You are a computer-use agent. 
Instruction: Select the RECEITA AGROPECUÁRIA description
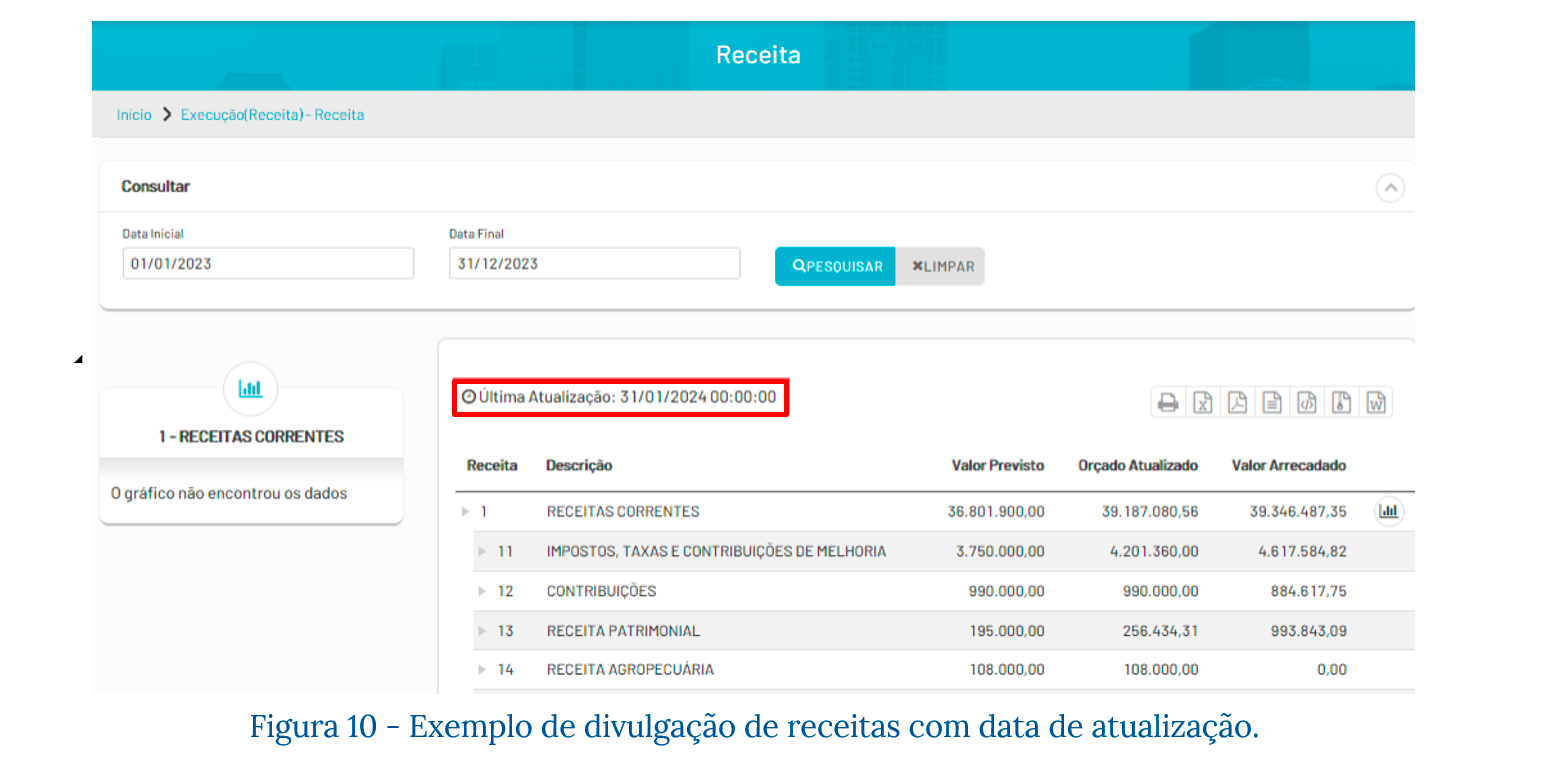pos(630,670)
